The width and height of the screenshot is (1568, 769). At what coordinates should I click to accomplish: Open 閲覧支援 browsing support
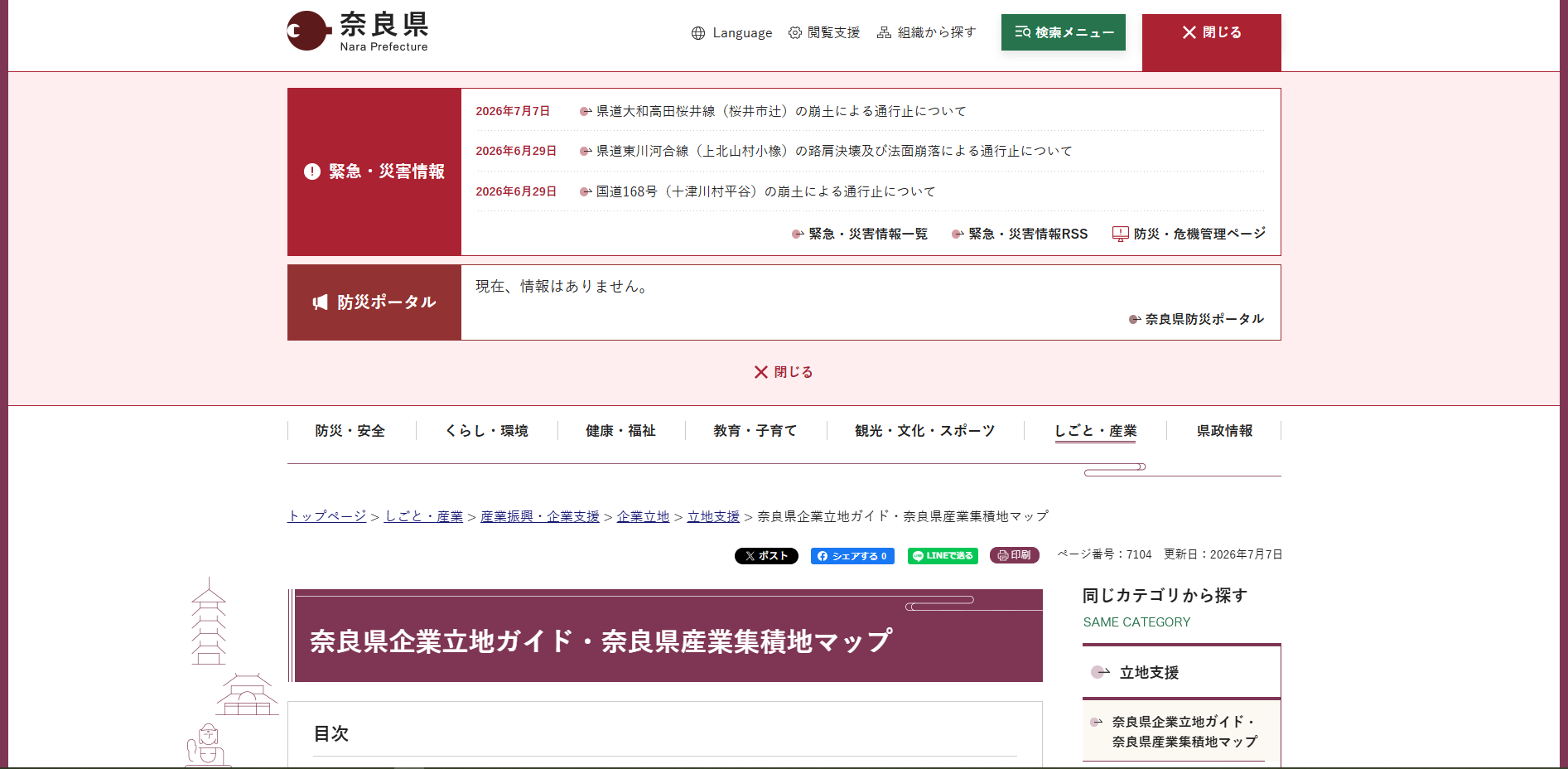coord(823,32)
